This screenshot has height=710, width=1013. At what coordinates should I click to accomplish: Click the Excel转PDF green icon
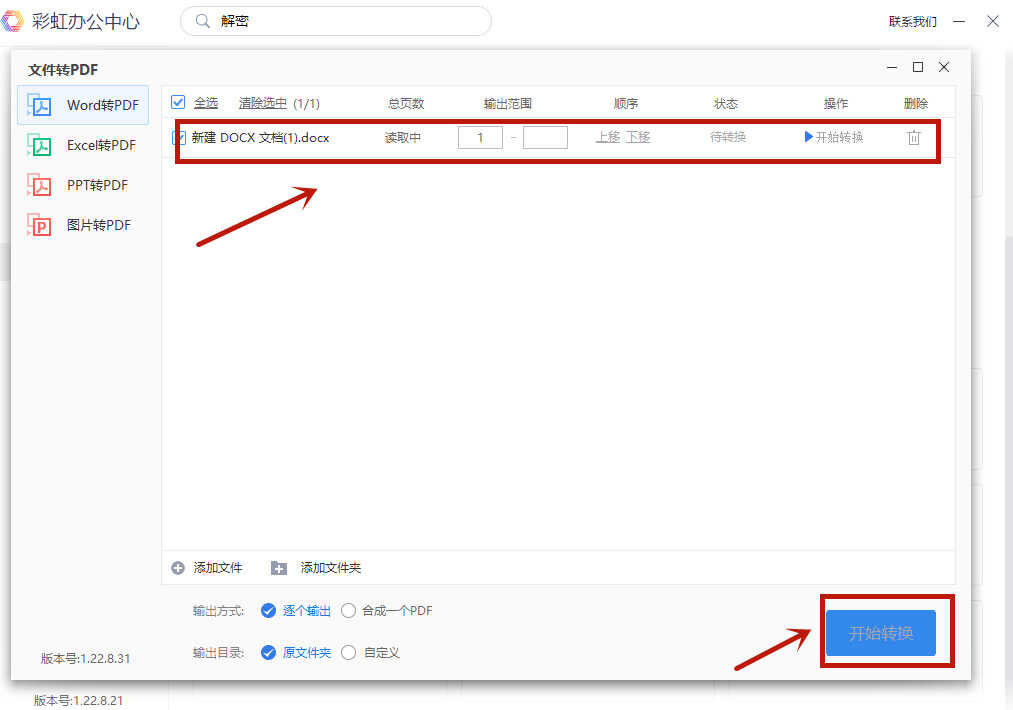(x=39, y=145)
